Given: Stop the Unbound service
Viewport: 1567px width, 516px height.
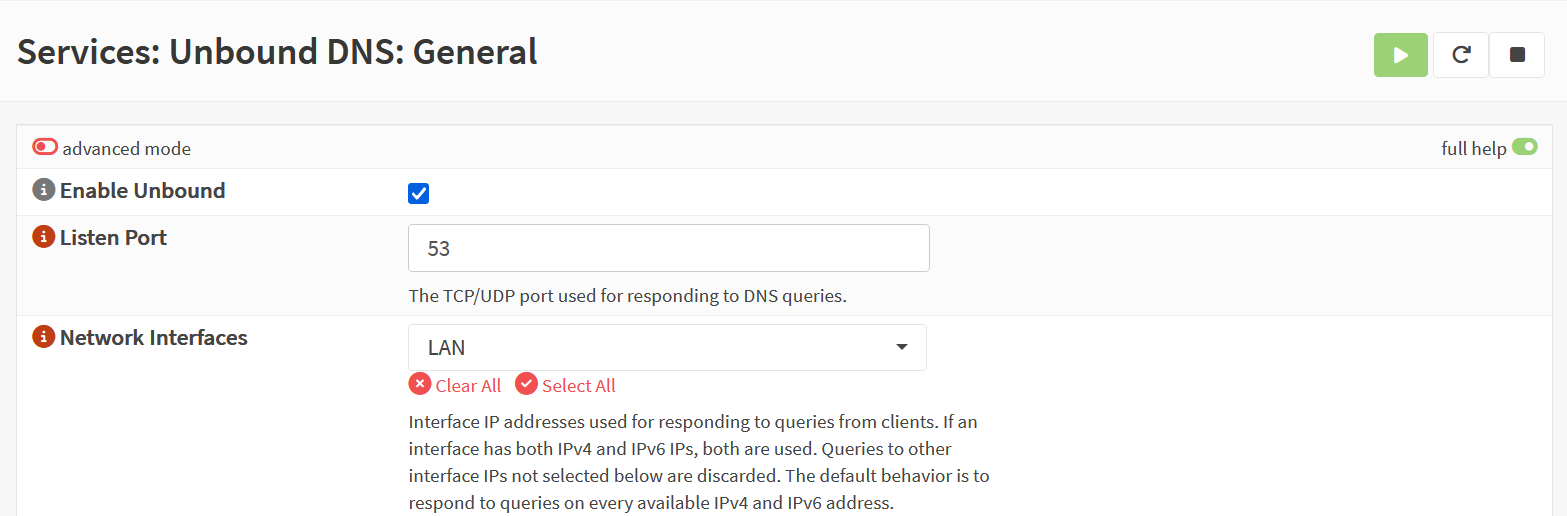Looking at the screenshot, I should click(x=1517, y=55).
